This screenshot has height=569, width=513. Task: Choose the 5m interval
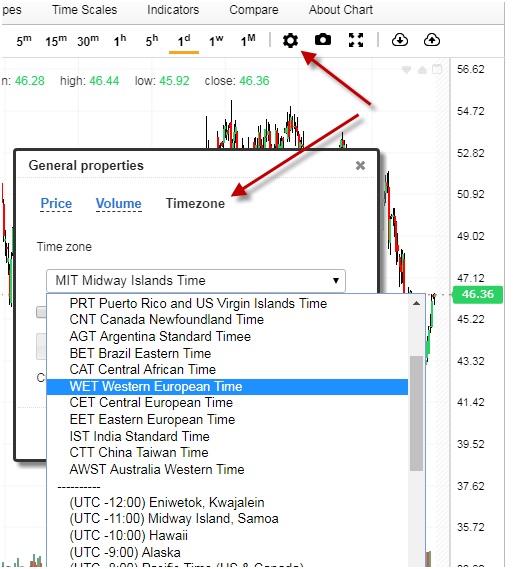[x=24, y=41]
